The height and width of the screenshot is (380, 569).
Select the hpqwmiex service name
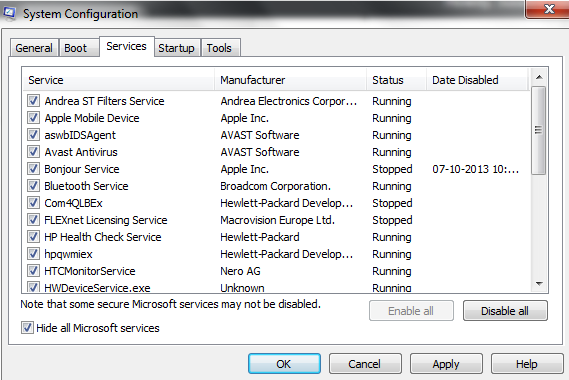pyautogui.click(x=68, y=254)
